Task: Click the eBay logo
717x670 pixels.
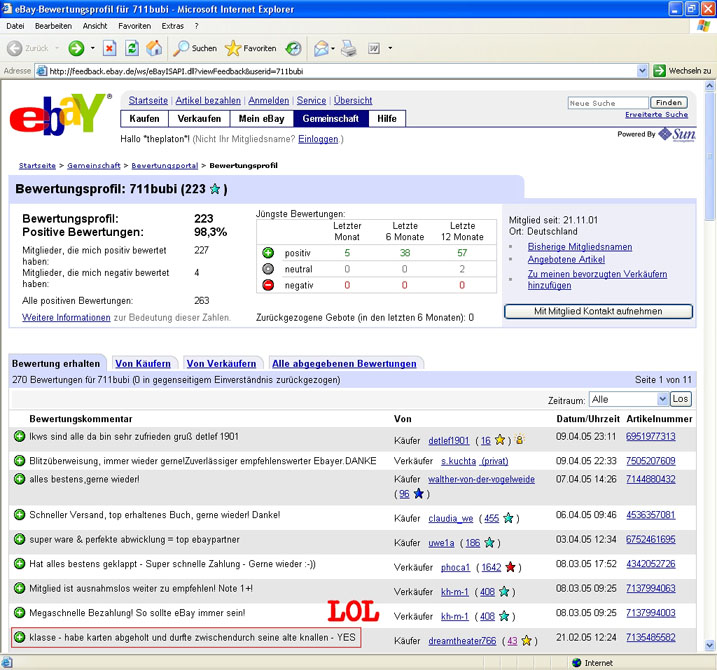Action: (60, 115)
